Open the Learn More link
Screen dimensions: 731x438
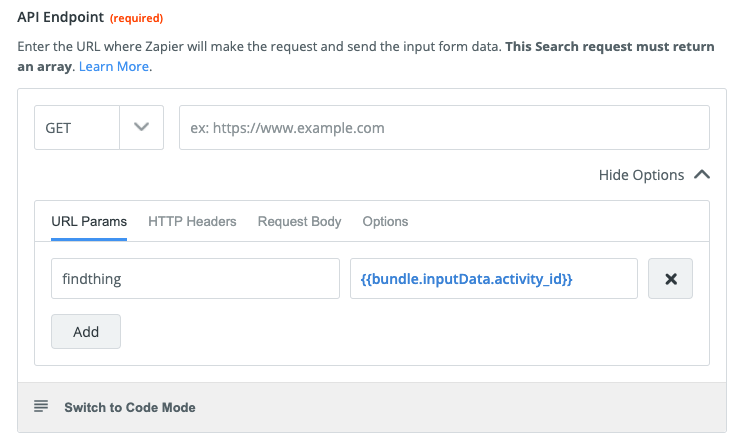113,67
